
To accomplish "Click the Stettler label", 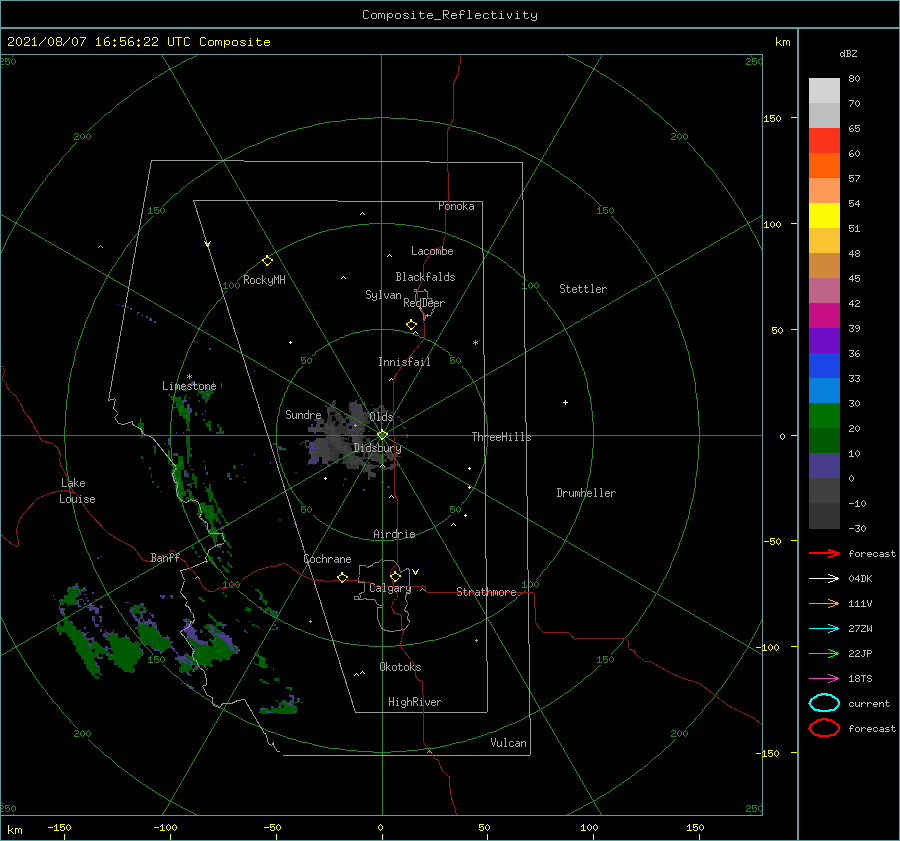I will 583,289.
